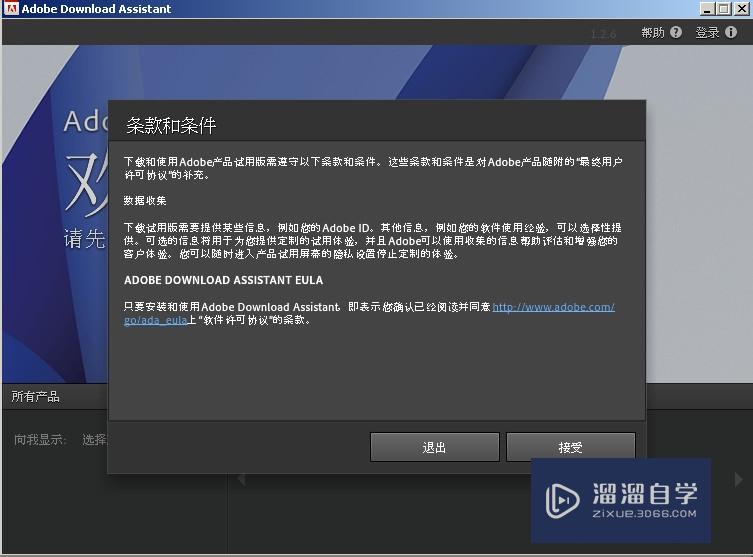The image size is (753, 557).
Task: Click the 数据收集 section heading
Action: pyautogui.click(x=145, y=201)
